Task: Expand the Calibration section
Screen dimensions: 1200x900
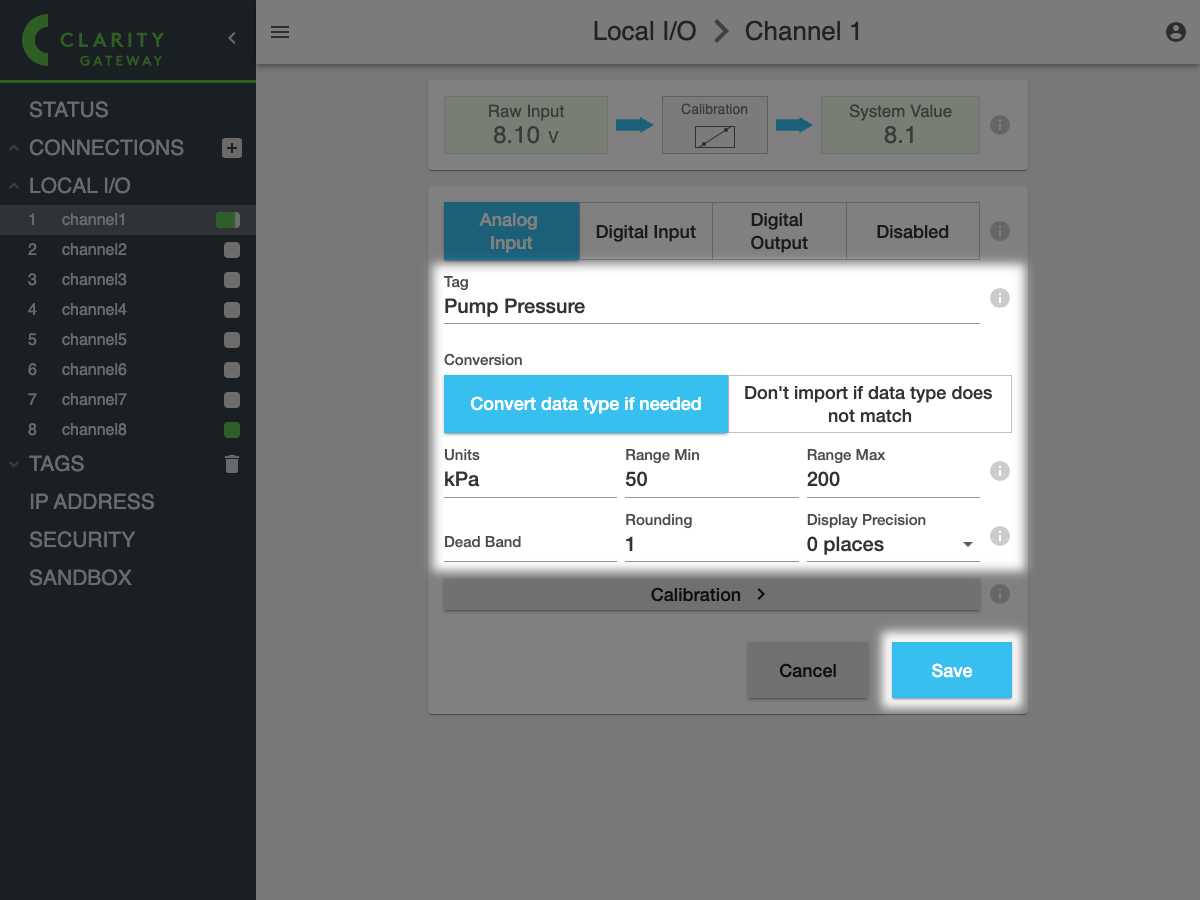Action: click(x=710, y=595)
